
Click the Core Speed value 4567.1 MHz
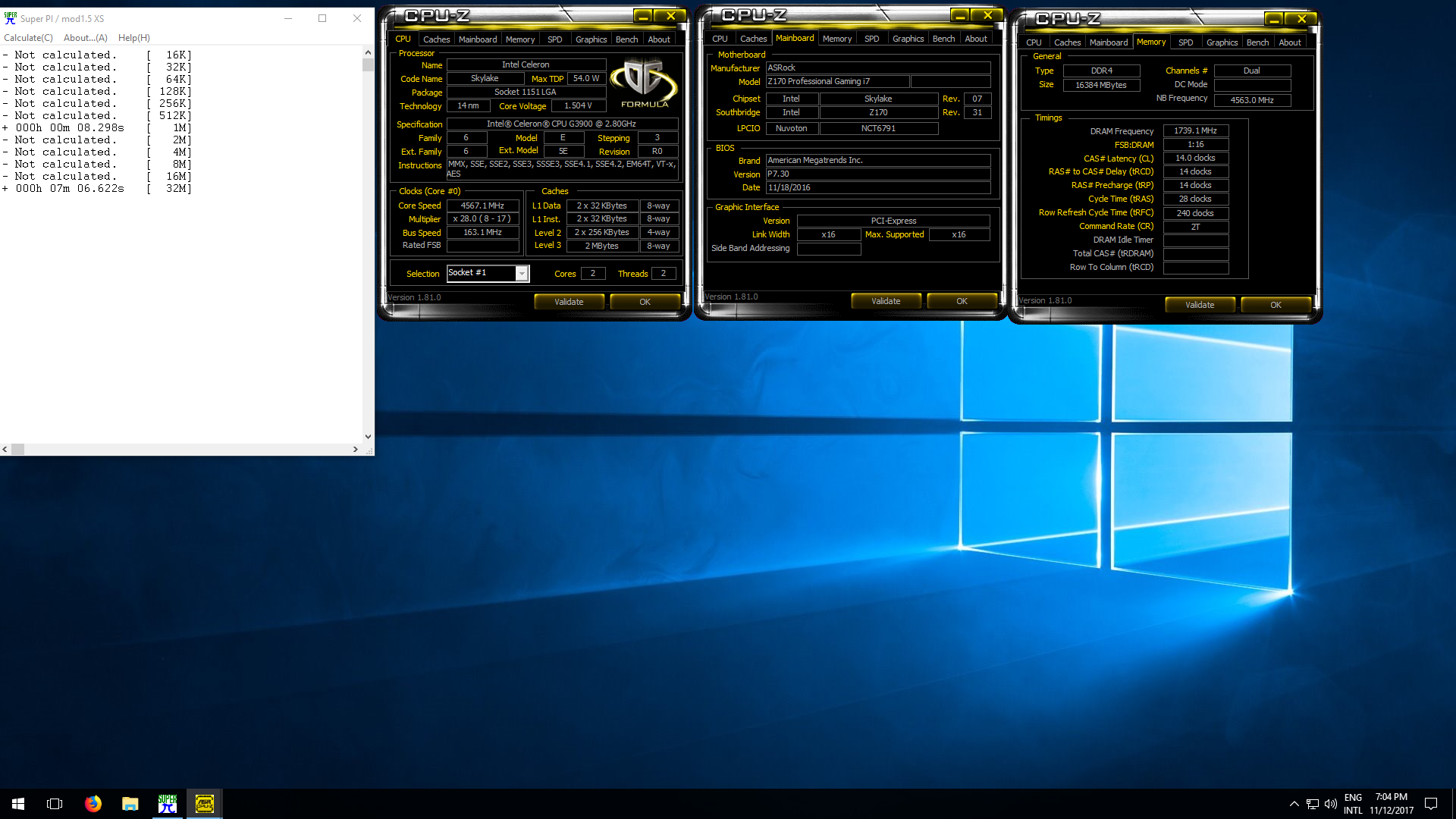[x=482, y=206]
